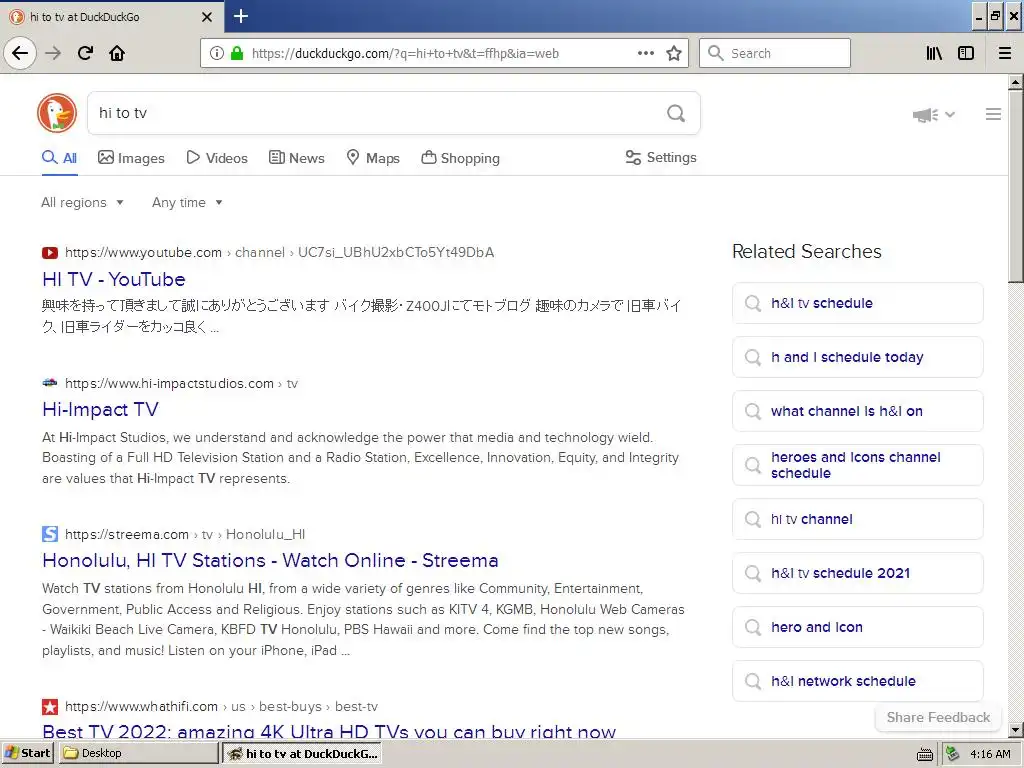The height and width of the screenshot is (768, 1024).
Task: Expand the Any time filter
Action: coord(187,202)
